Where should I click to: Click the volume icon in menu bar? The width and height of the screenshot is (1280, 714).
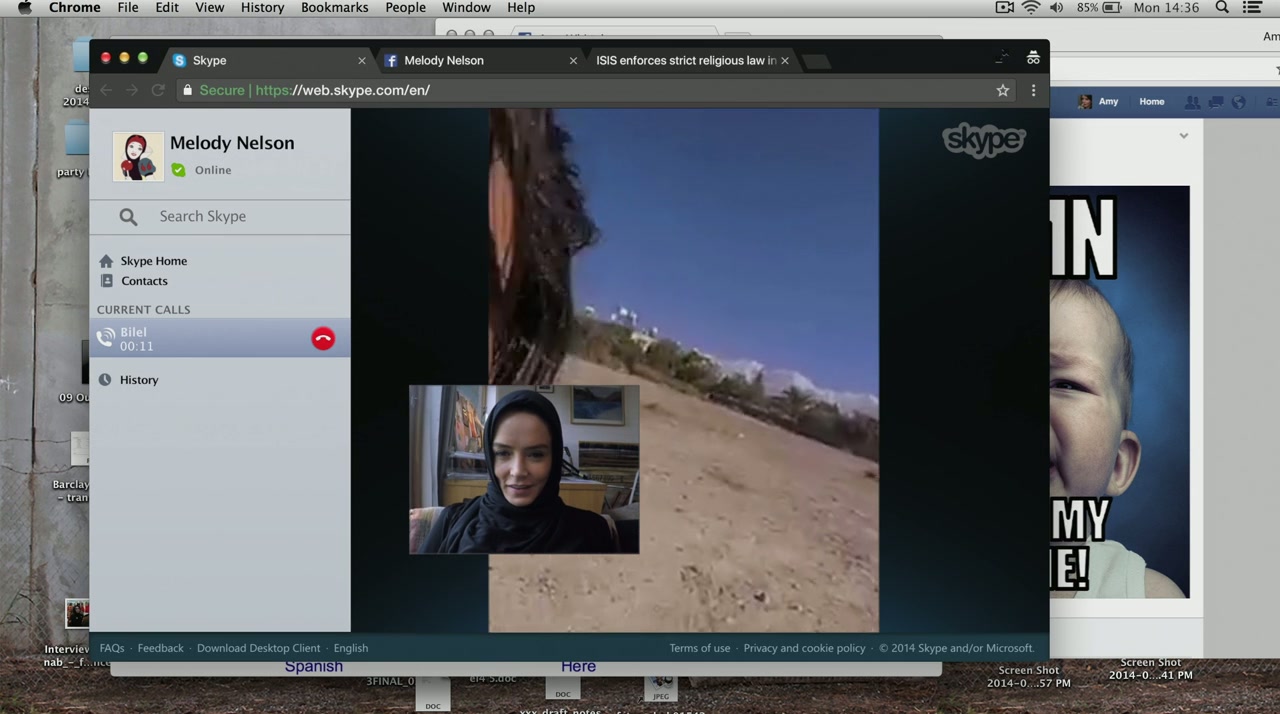1057,8
